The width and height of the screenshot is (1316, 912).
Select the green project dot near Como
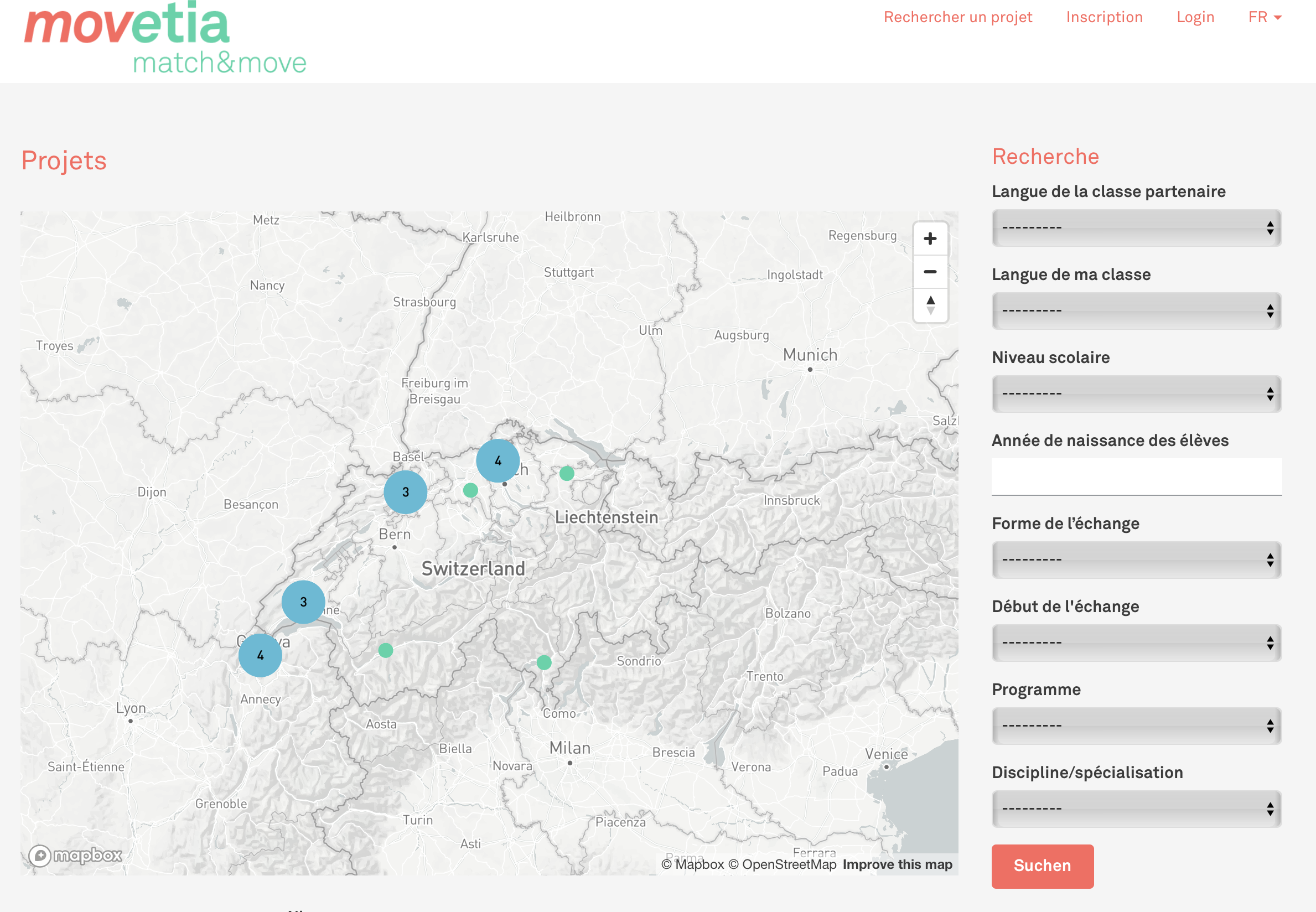pos(544,662)
